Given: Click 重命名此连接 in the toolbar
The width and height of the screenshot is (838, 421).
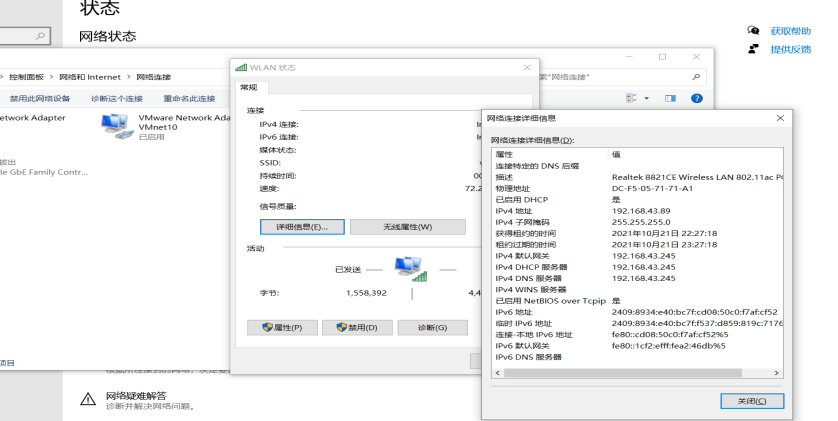Looking at the screenshot, I should click(x=189, y=98).
